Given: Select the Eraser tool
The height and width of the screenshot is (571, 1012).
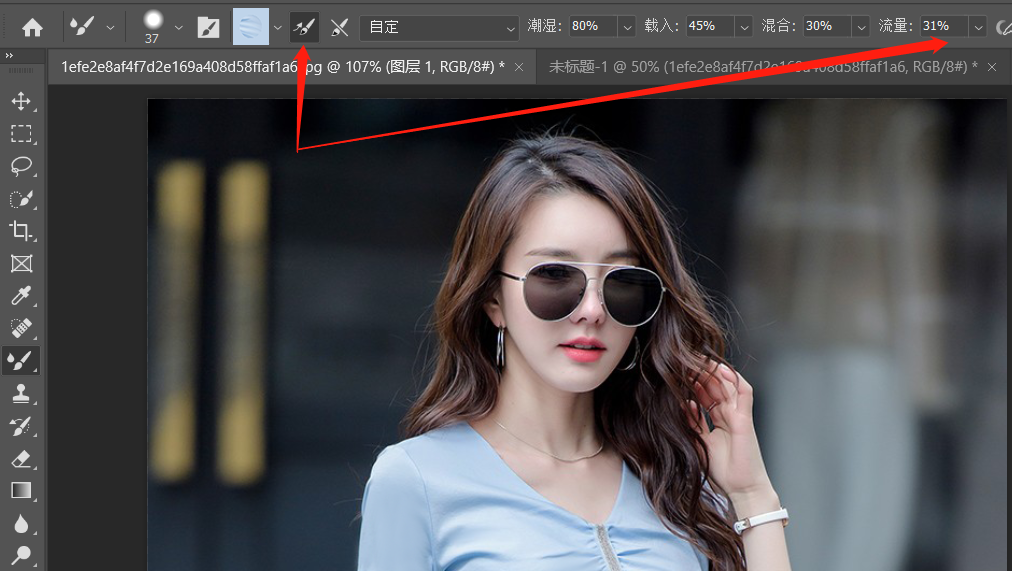Looking at the screenshot, I should 21,459.
